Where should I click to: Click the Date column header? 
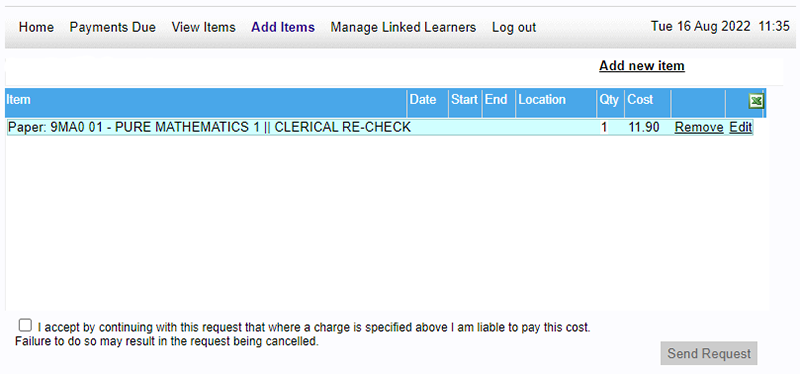click(423, 99)
